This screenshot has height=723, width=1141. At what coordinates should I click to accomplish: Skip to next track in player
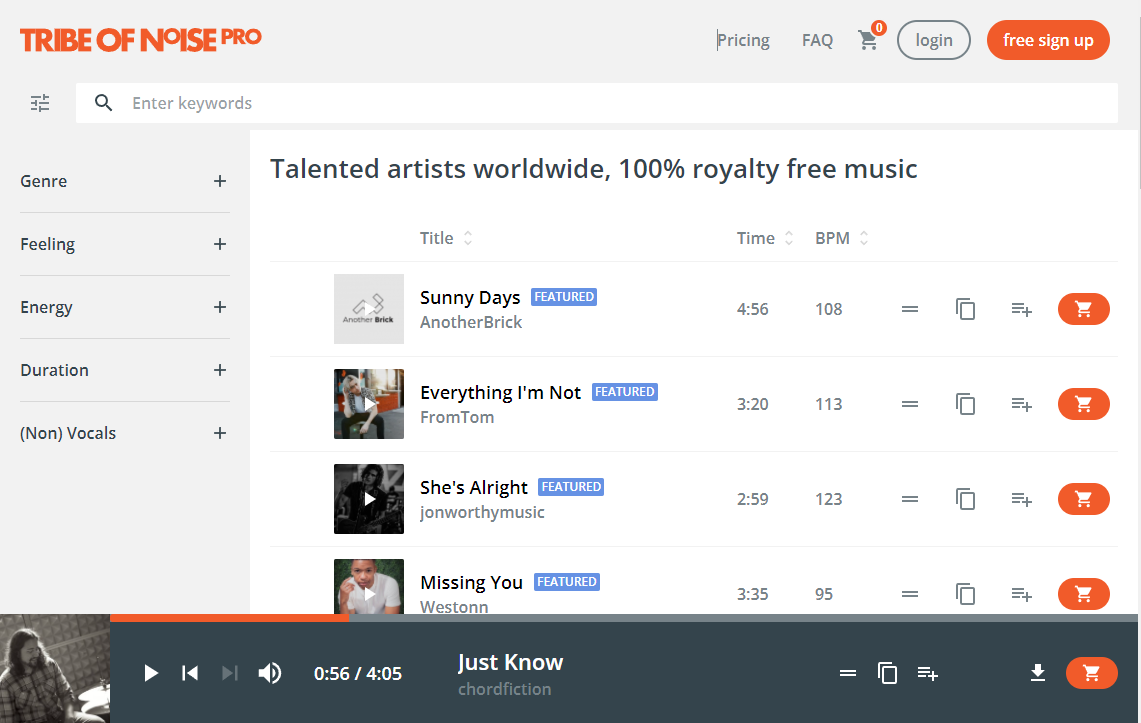coord(229,673)
